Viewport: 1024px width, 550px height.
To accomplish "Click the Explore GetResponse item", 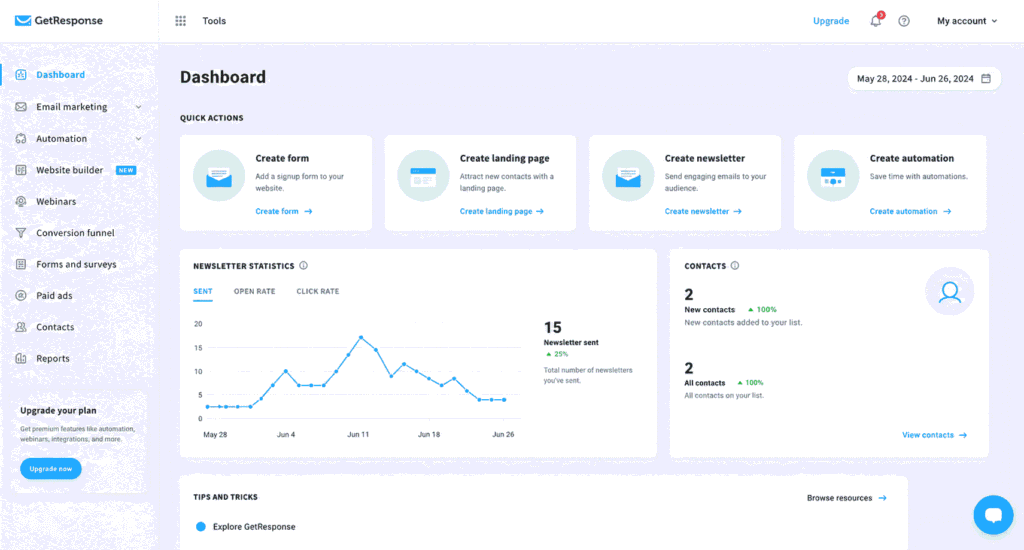I will pos(254,526).
